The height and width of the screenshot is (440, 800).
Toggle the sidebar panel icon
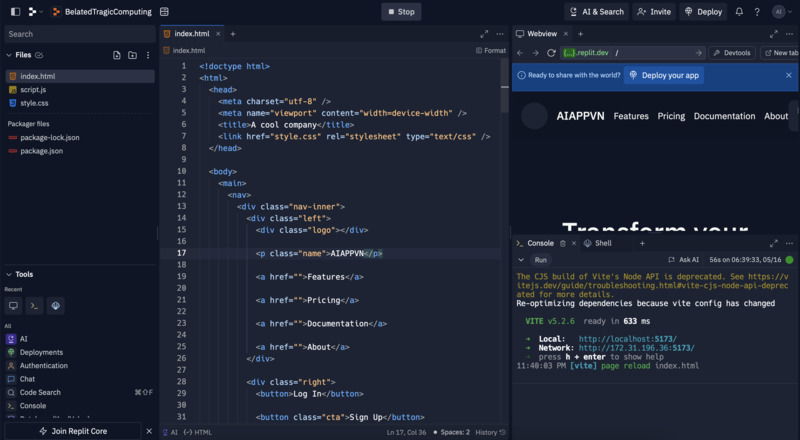(15, 12)
